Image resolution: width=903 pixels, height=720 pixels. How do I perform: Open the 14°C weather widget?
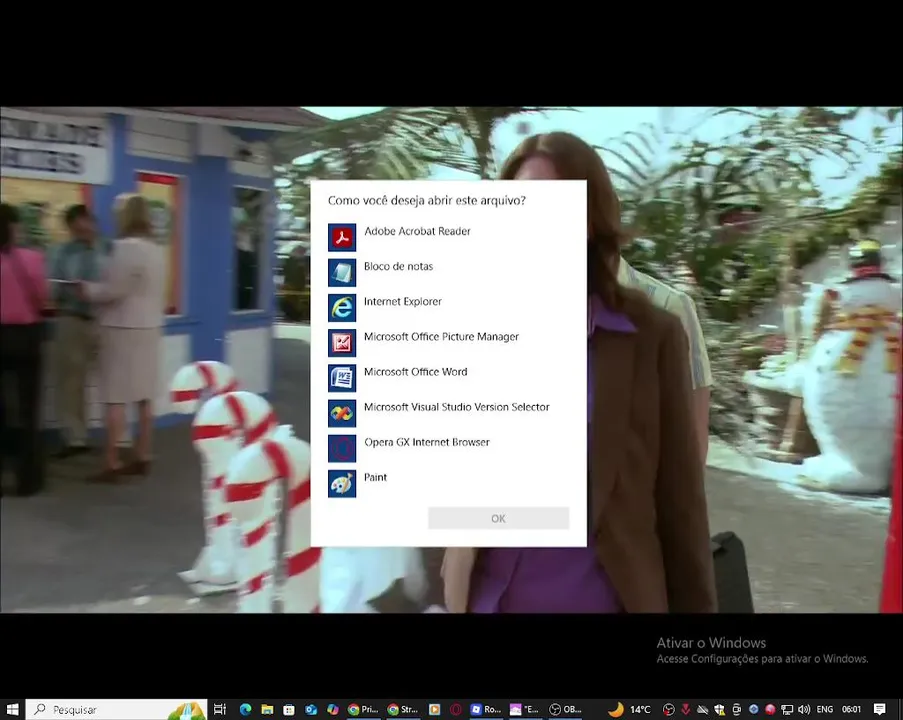click(629, 709)
